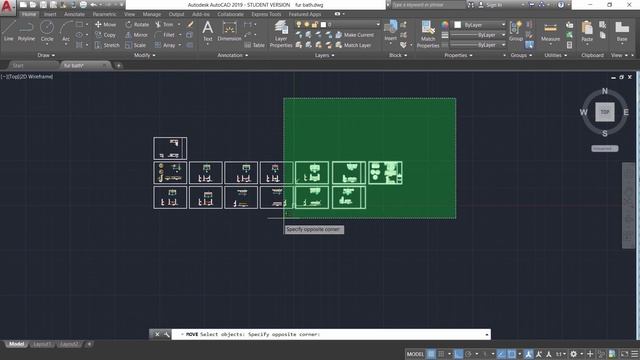The width and height of the screenshot is (640, 360).
Task: Click Make Current layer button
Action: 355,35
